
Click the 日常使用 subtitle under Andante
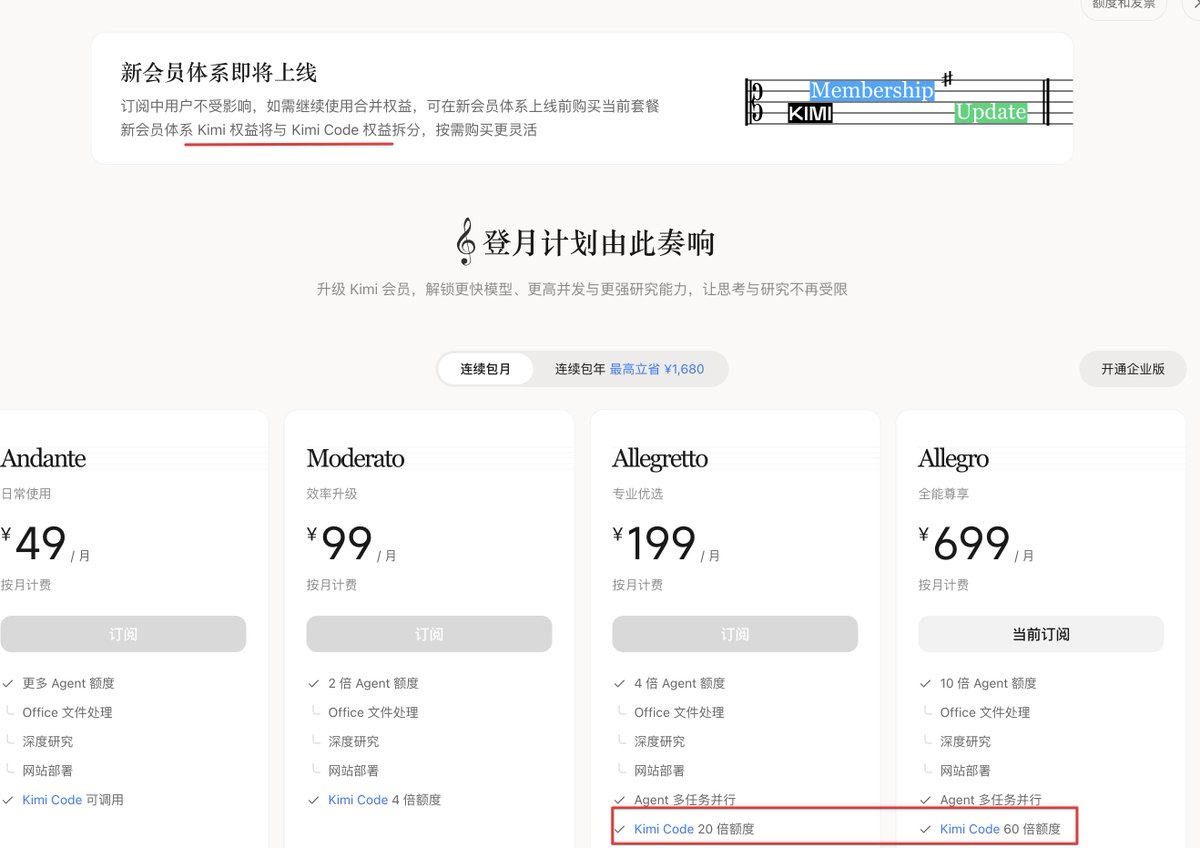pos(26,494)
